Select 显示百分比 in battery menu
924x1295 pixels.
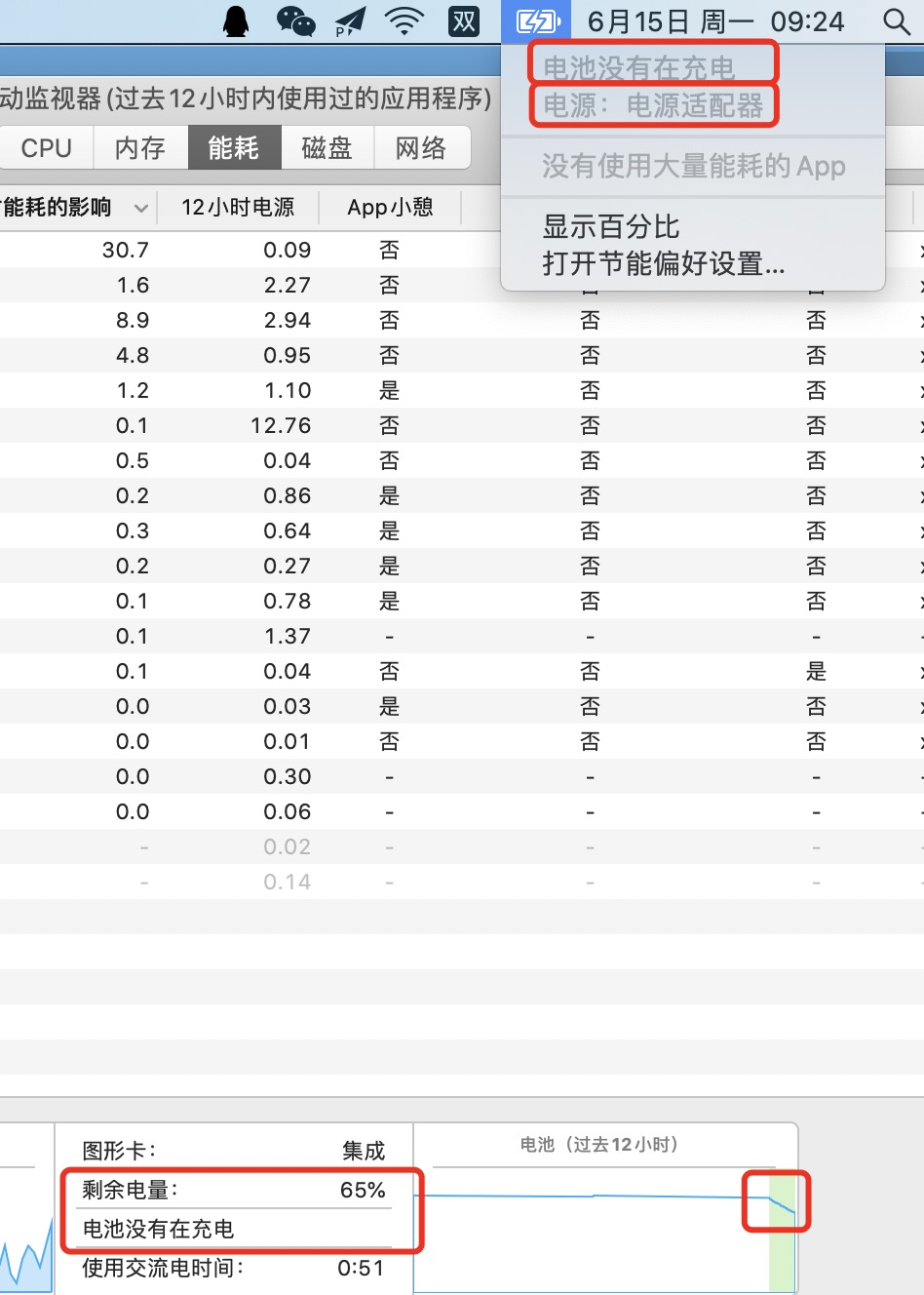tap(611, 227)
